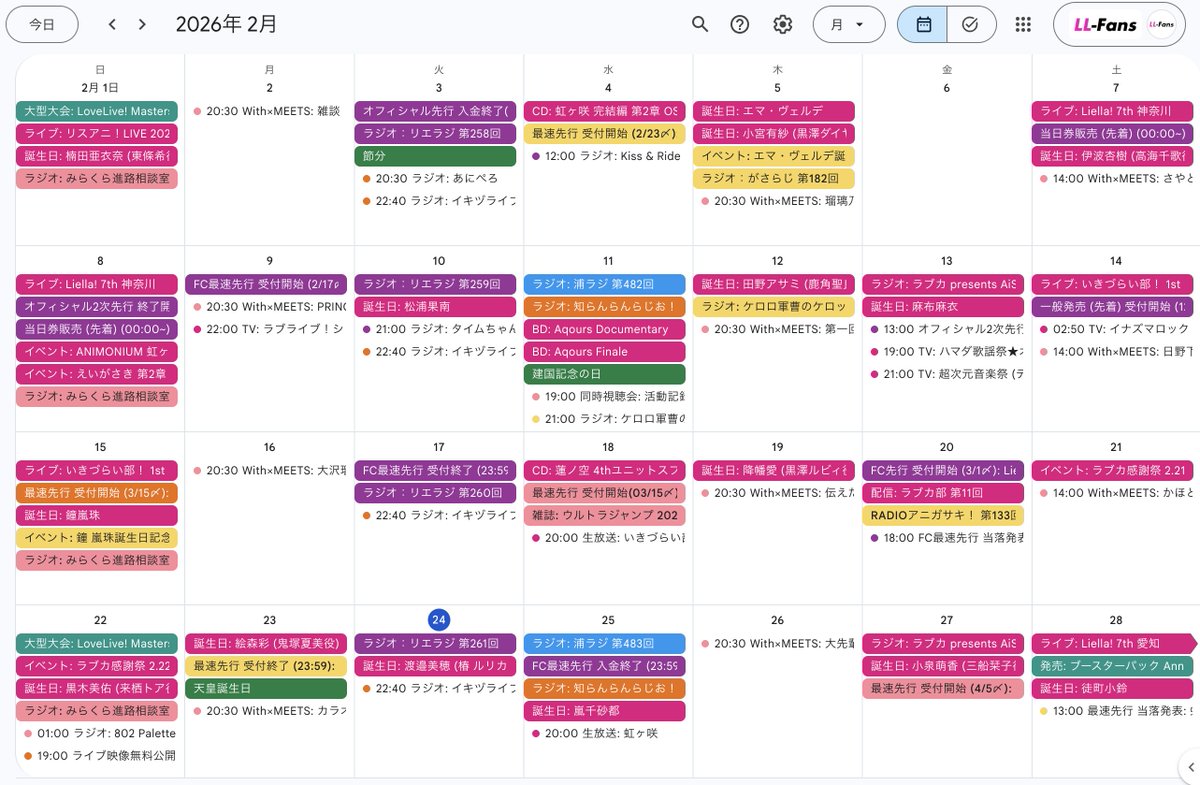The image size is (1200, 785).
Task: Select the highlighted date 24
Action: pyautogui.click(x=438, y=620)
